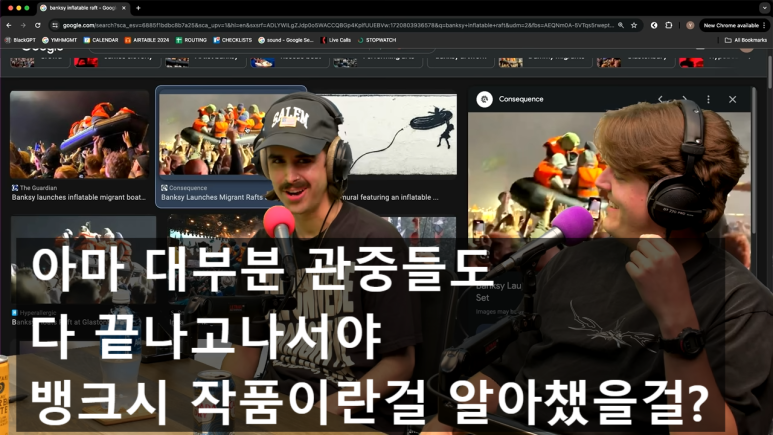Screen dimensions: 773x435
Task: Click the address bar URL field
Action: [338, 25]
